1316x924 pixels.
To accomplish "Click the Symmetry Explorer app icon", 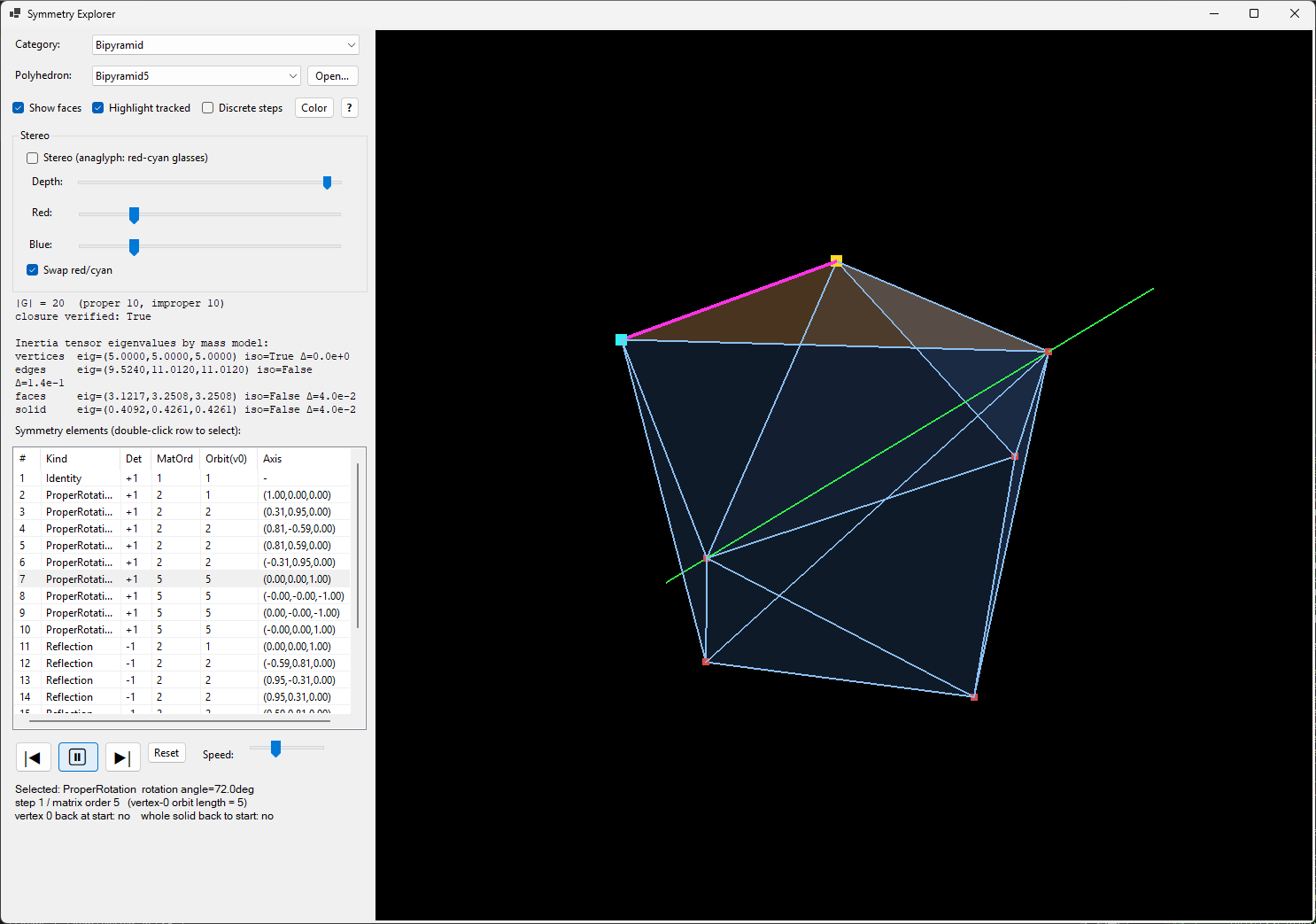I will [15, 13].
